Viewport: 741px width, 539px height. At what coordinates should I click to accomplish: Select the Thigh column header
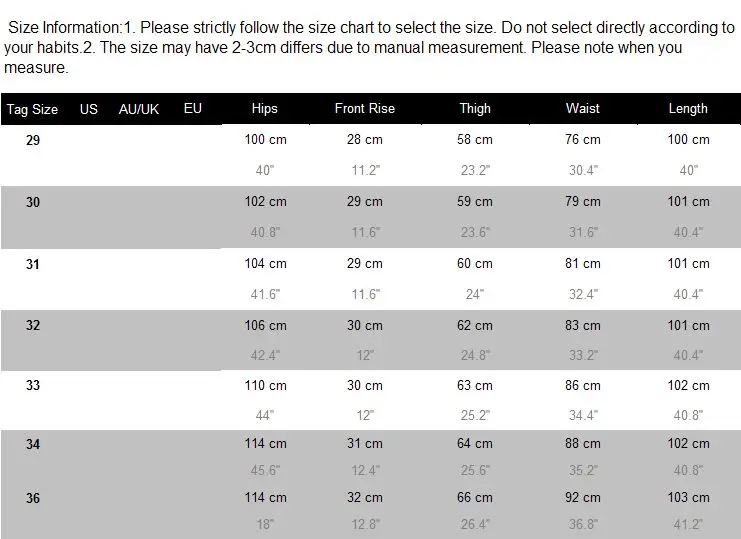475,109
